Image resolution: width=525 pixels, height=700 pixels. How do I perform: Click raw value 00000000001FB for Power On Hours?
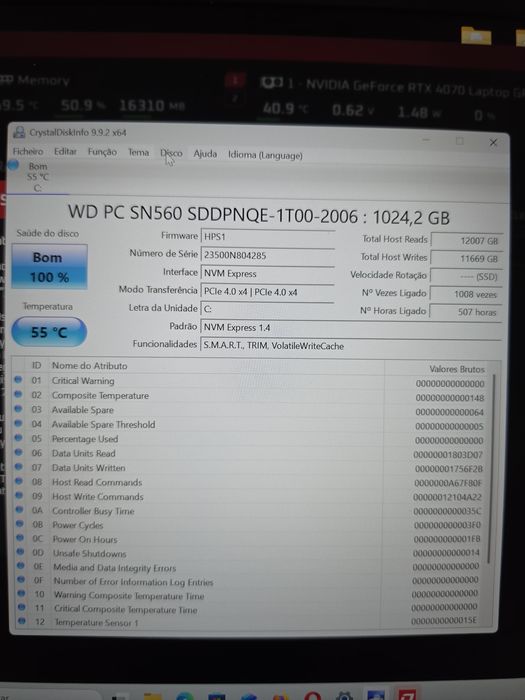(447, 539)
